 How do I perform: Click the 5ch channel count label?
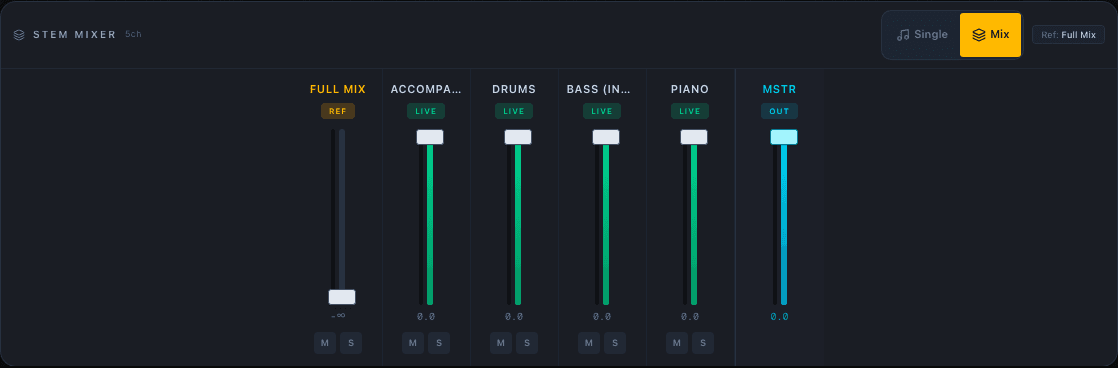pyautogui.click(x=133, y=34)
